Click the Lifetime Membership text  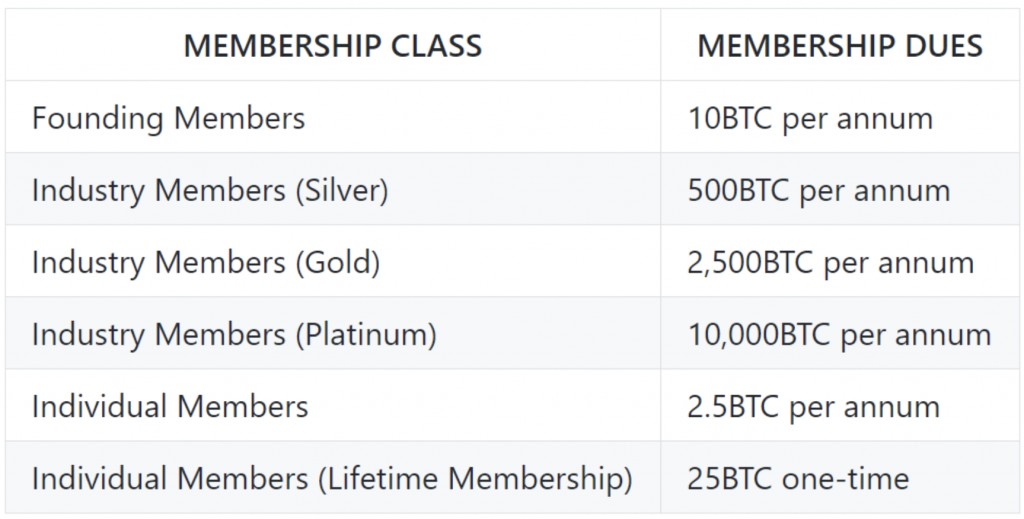click(474, 478)
